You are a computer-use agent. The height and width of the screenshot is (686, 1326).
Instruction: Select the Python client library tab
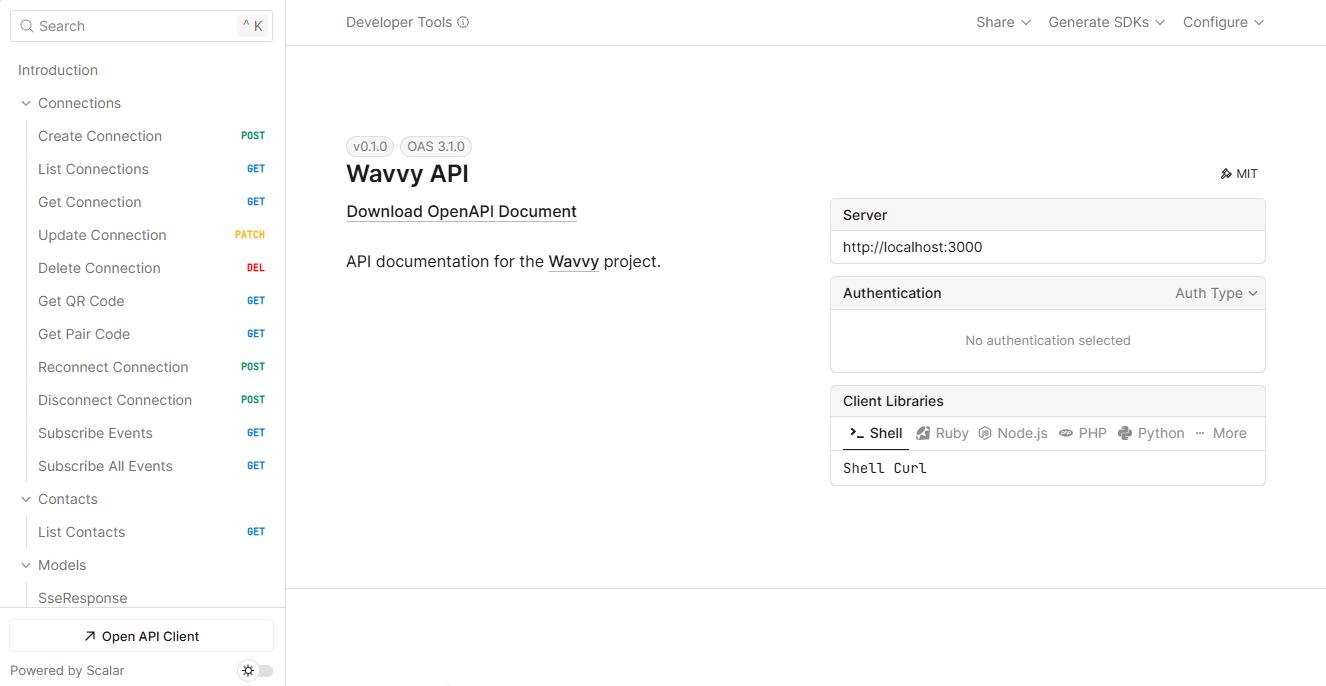(x=1151, y=433)
